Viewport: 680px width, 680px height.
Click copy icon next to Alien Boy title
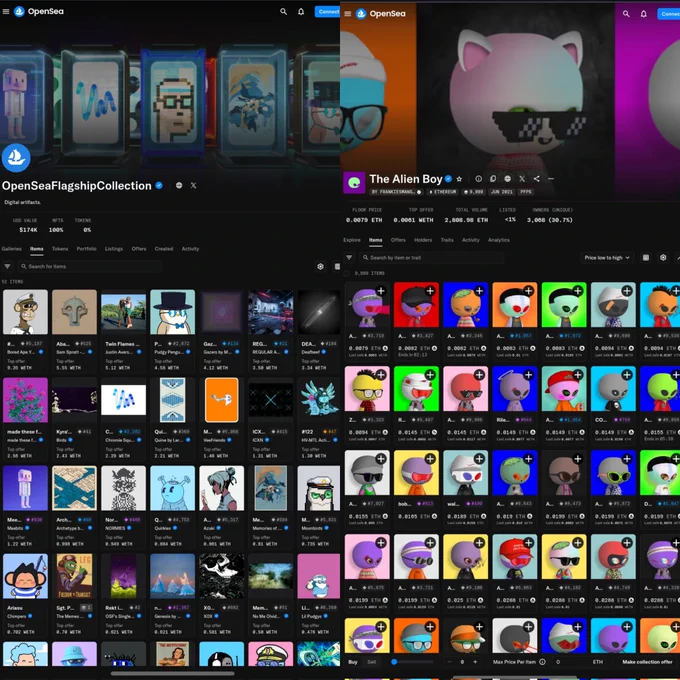493,179
